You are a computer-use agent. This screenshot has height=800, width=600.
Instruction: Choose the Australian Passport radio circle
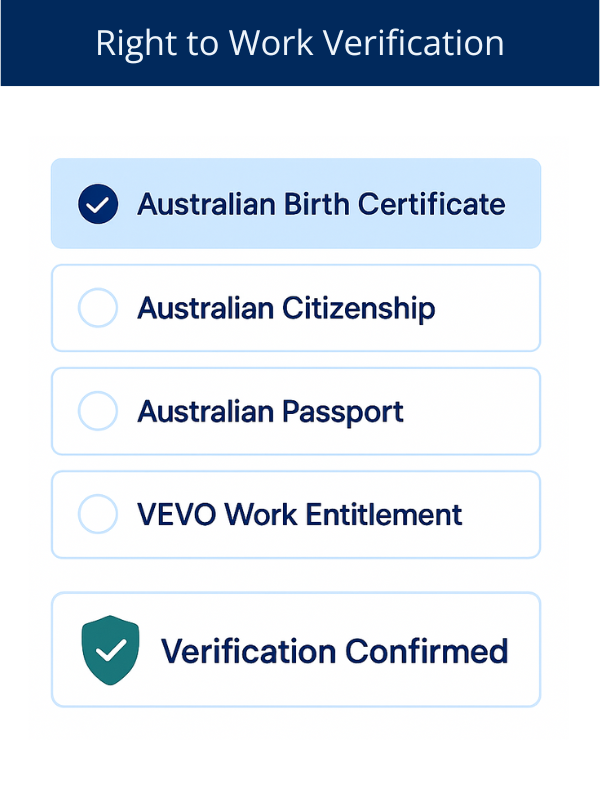(98, 411)
